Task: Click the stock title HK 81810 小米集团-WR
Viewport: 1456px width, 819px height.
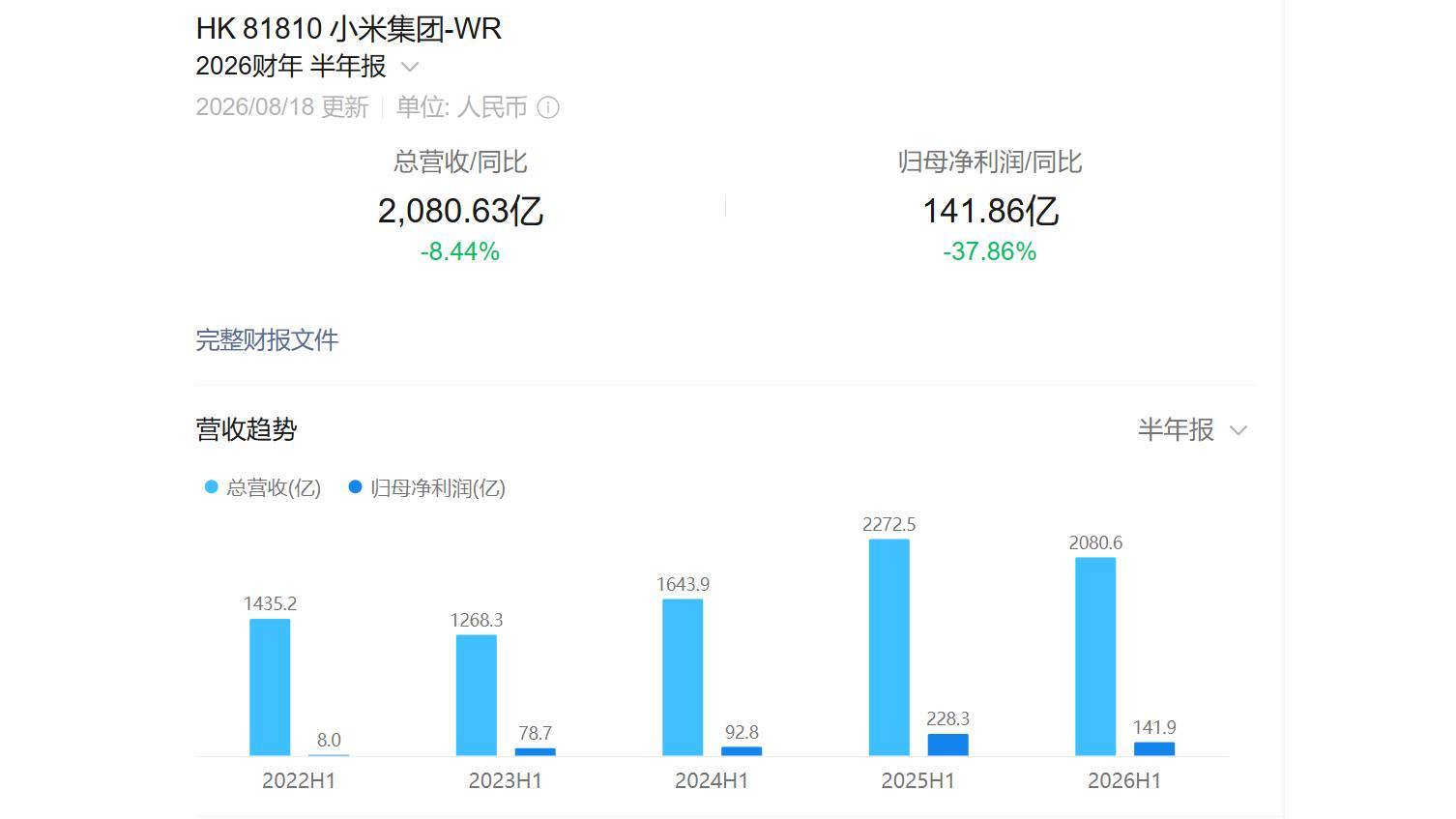Action: [349, 29]
